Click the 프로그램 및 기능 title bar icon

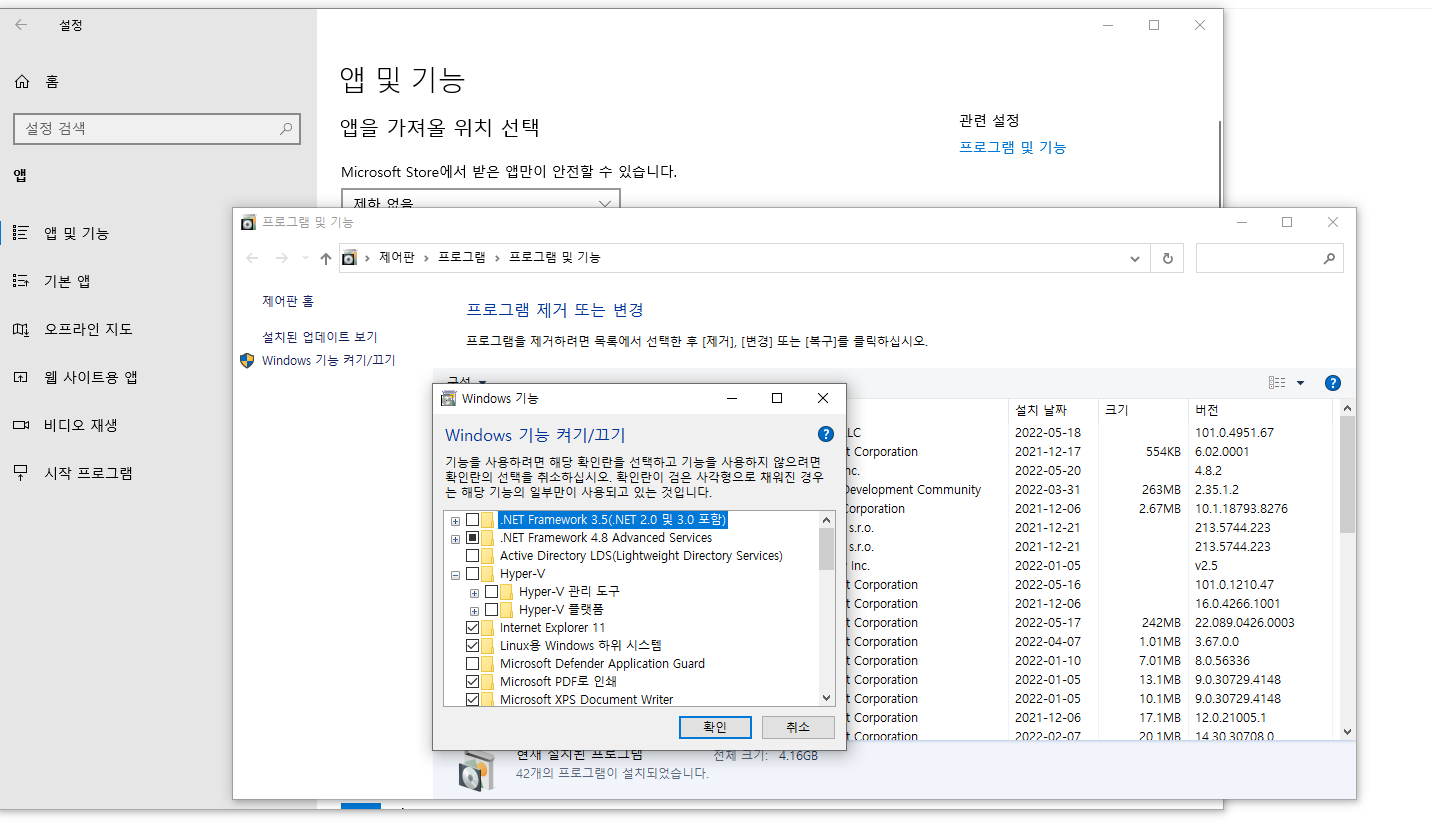coord(248,222)
